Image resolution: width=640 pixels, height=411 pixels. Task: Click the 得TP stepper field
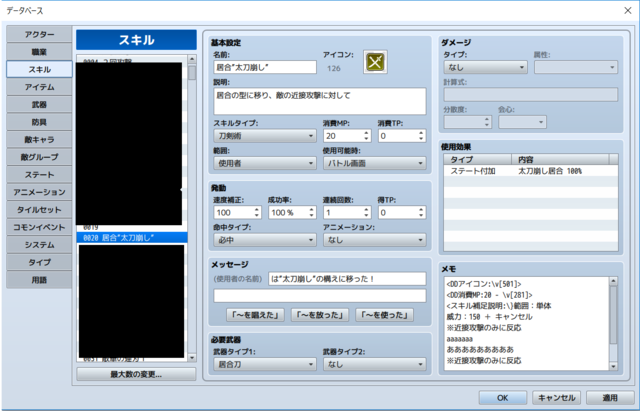point(402,212)
